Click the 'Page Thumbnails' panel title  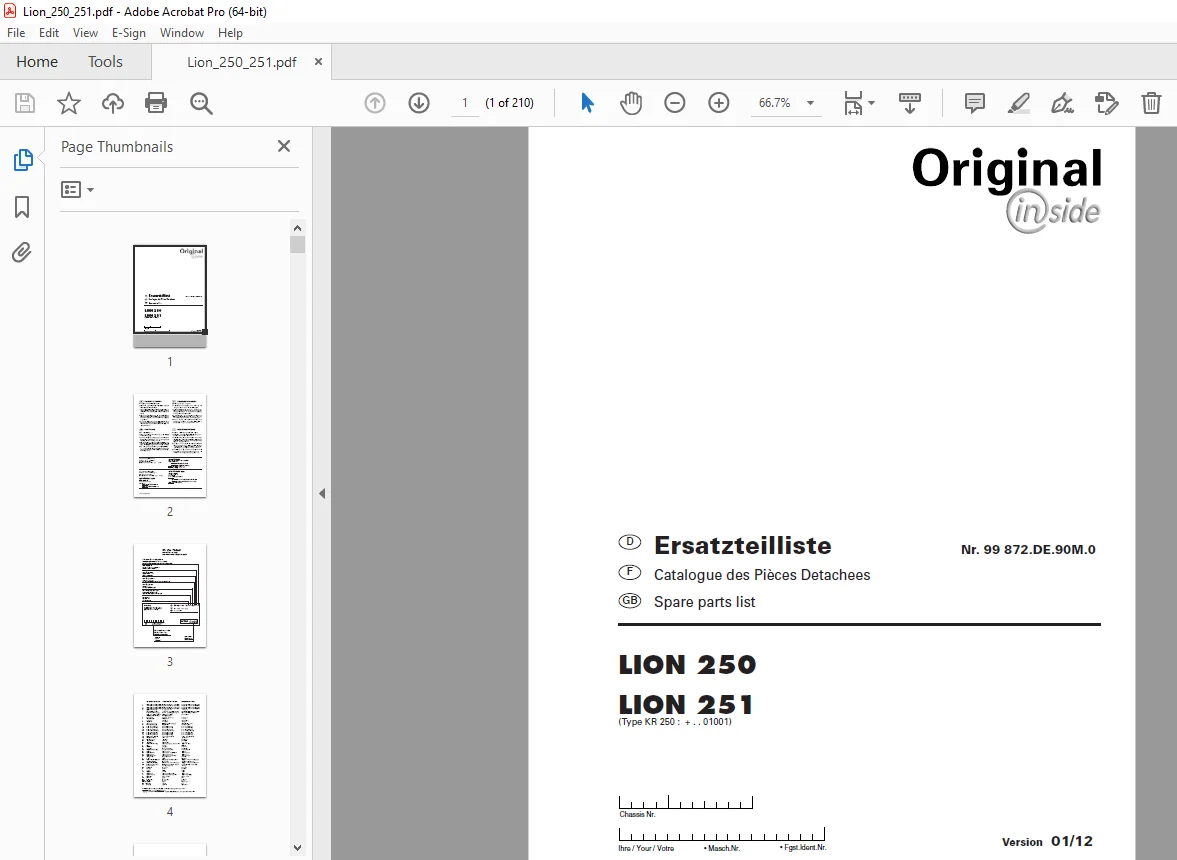[x=116, y=146]
